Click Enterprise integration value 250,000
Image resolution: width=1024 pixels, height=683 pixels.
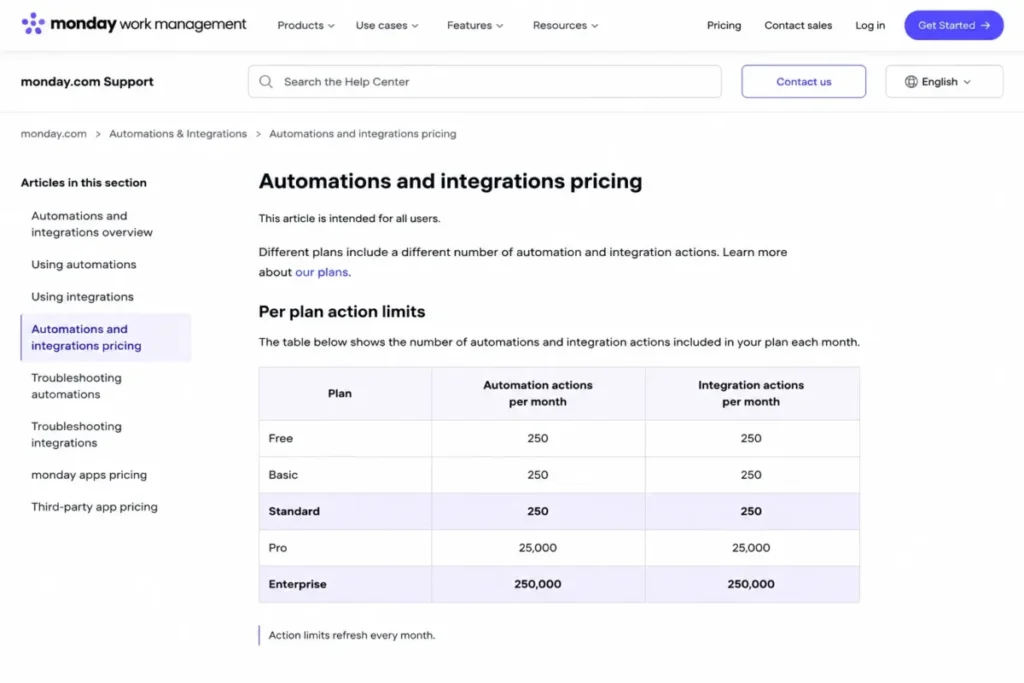coord(751,584)
